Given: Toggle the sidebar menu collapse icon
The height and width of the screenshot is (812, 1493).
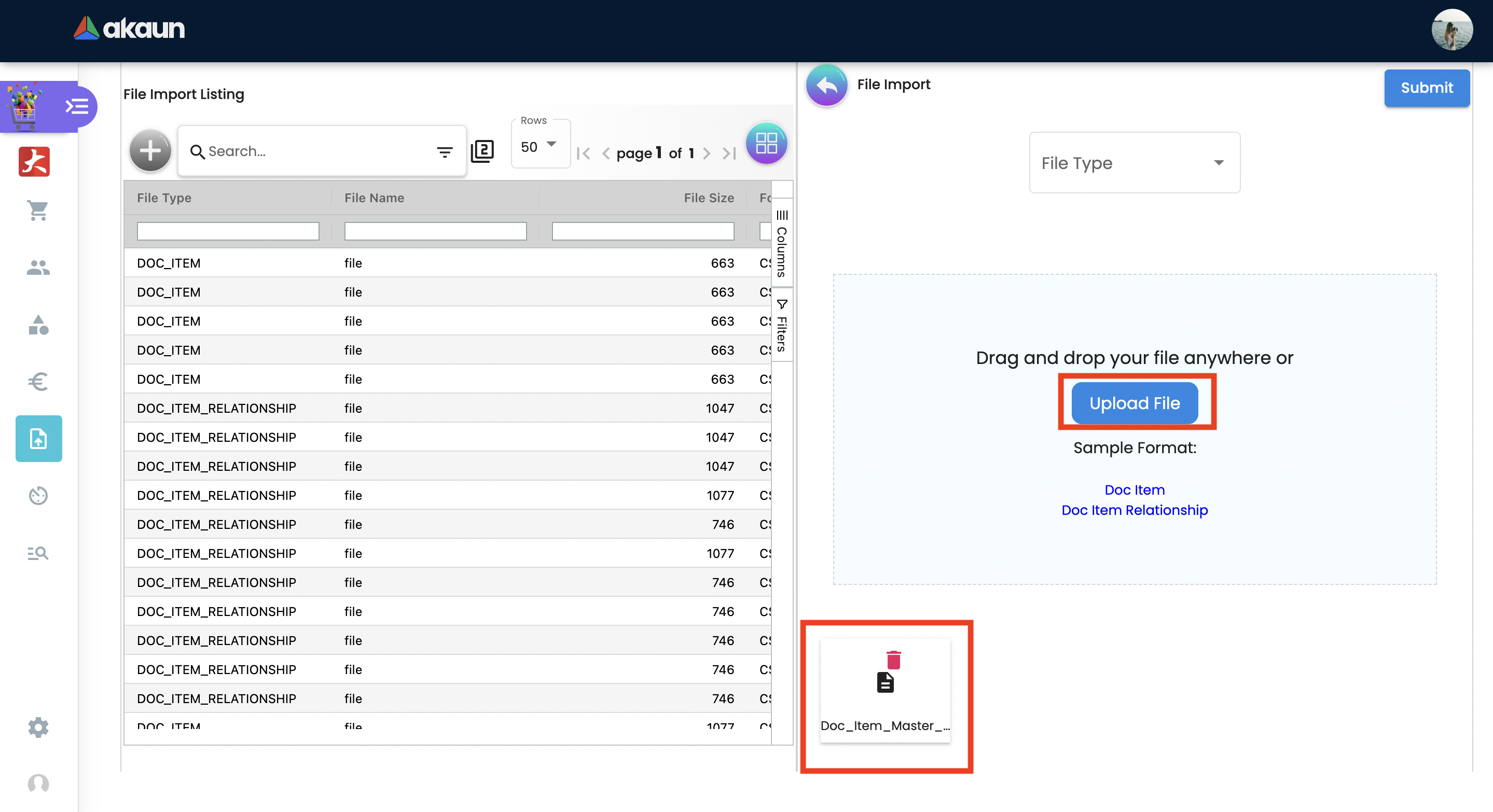Looking at the screenshot, I should pos(76,107).
